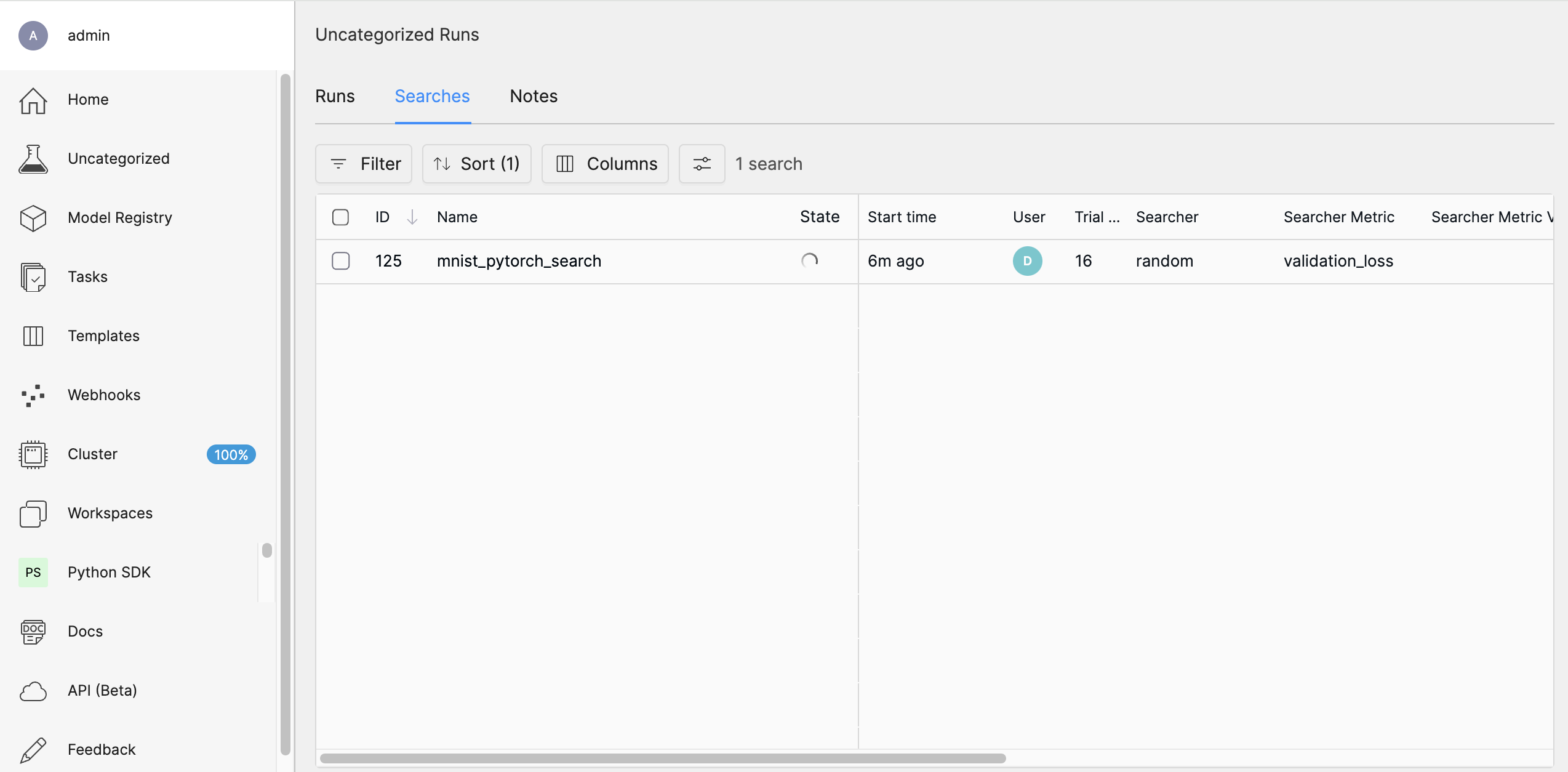Go to Home in the sidebar
The width and height of the screenshot is (1568, 772).
coord(88,100)
